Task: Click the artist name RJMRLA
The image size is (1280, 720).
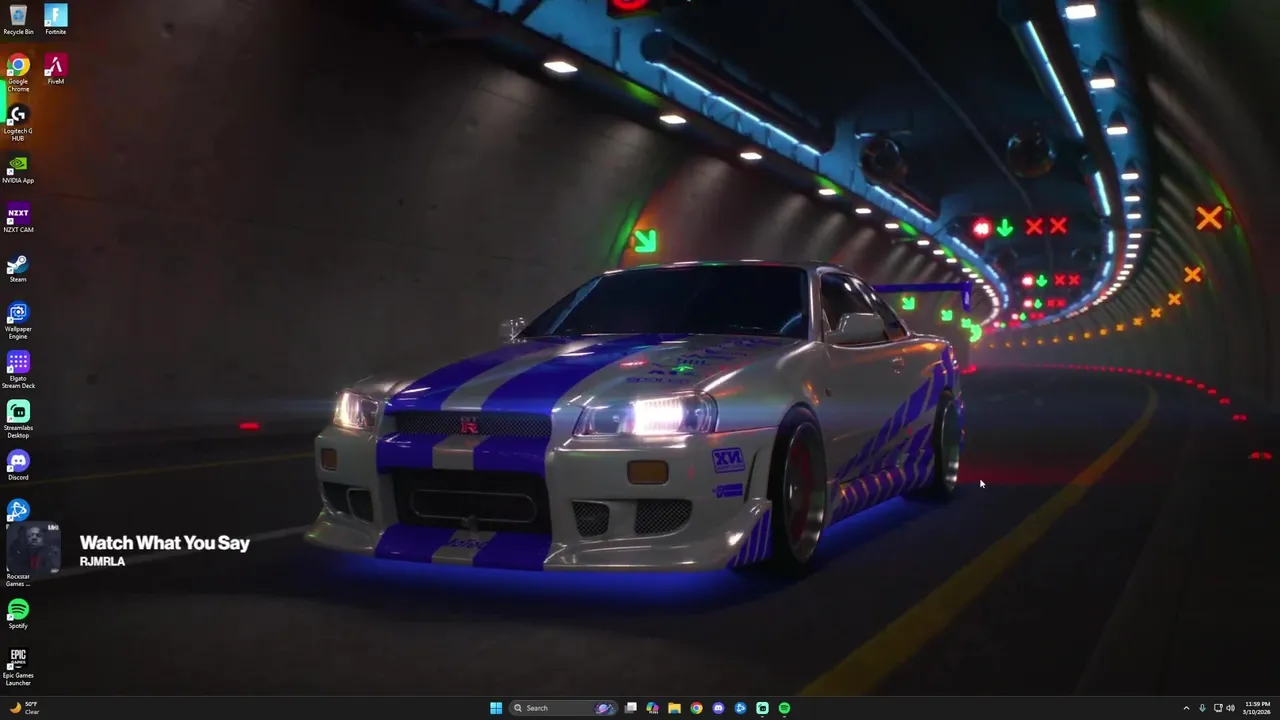Action: 102,562
